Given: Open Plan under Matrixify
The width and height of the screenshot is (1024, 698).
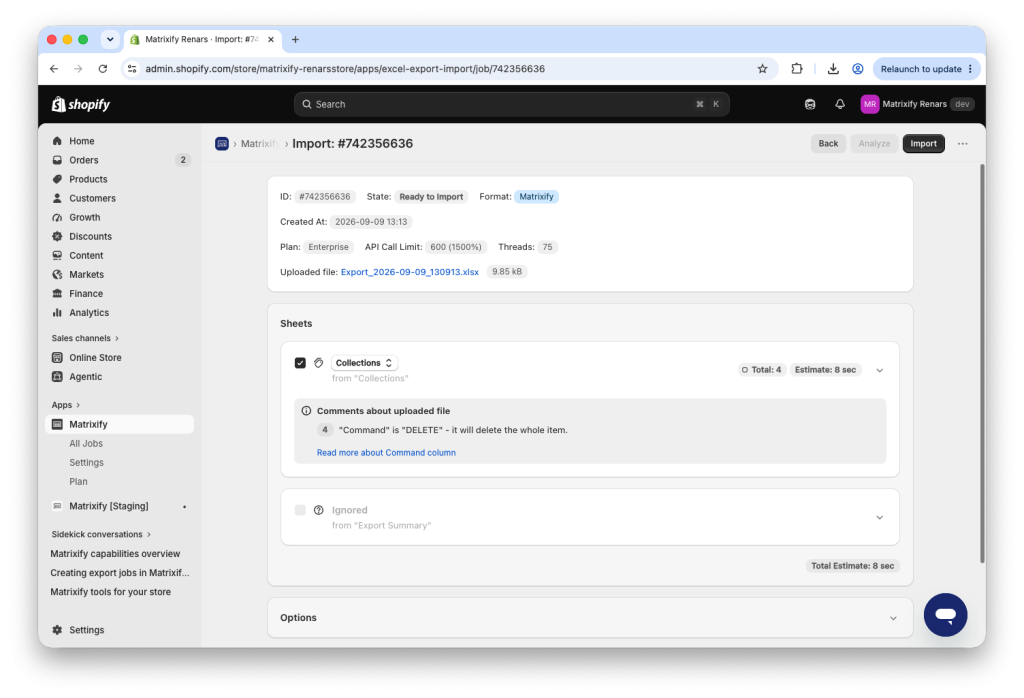Looking at the screenshot, I should pyautogui.click(x=78, y=481).
